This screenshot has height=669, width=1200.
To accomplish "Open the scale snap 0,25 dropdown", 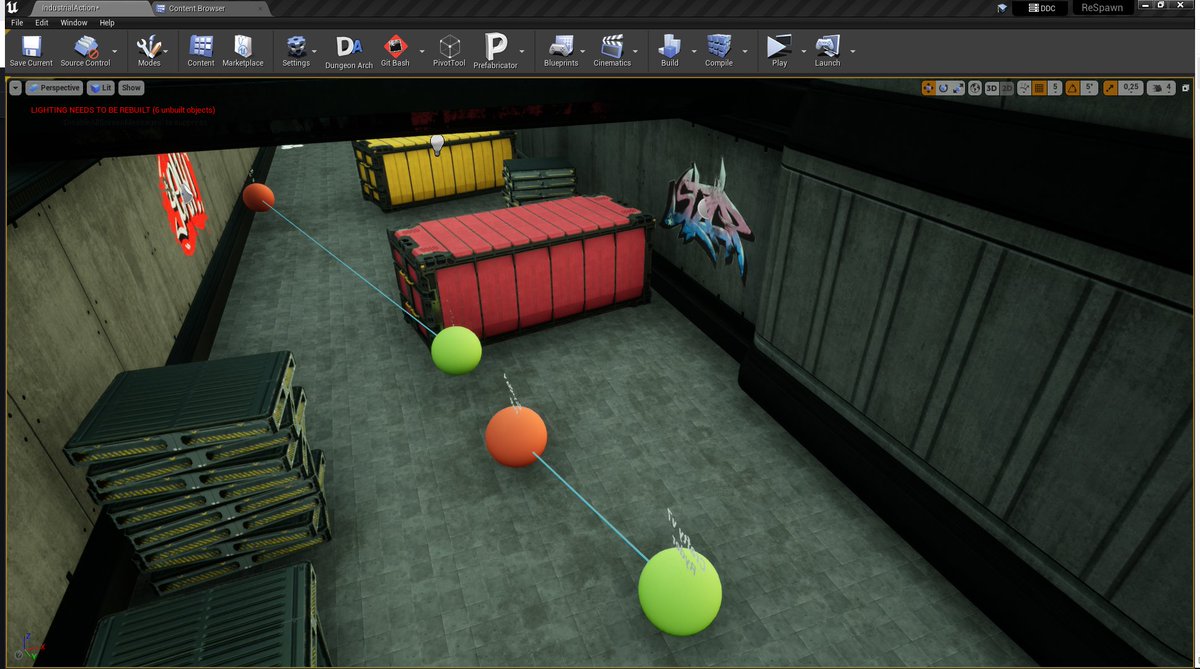I will pyautogui.click(x=1130, y=88).
